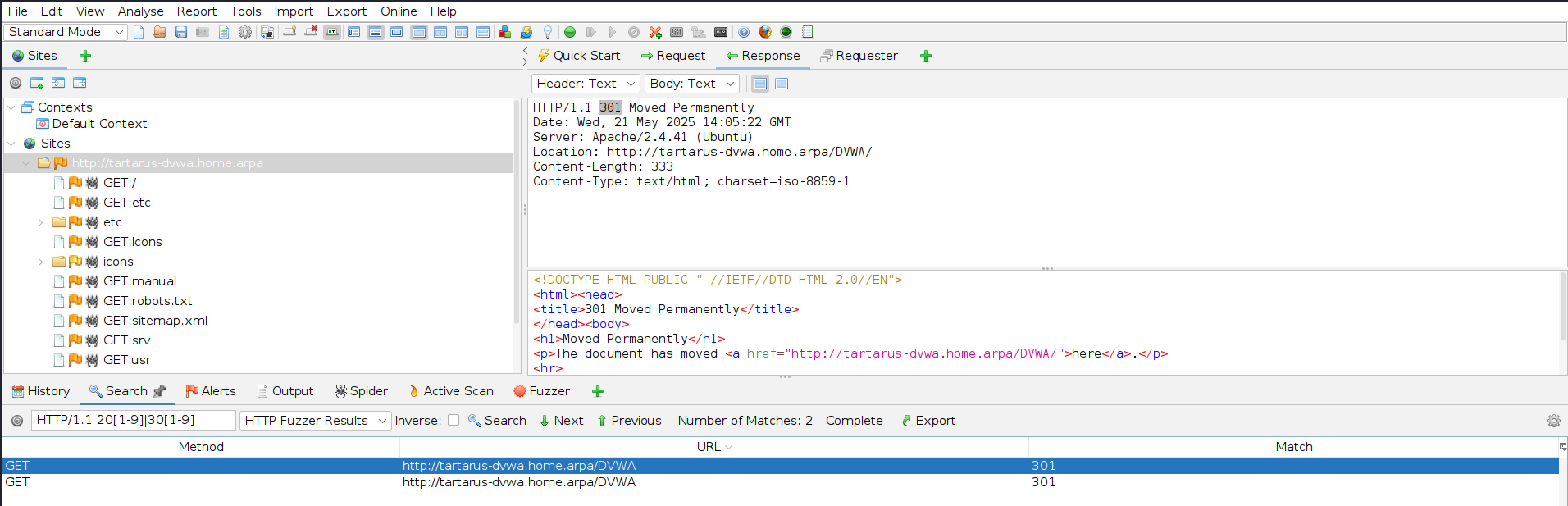Click the red X break points icon
The width and height of the screenshot is (1568, 506).
coord(655,32)
